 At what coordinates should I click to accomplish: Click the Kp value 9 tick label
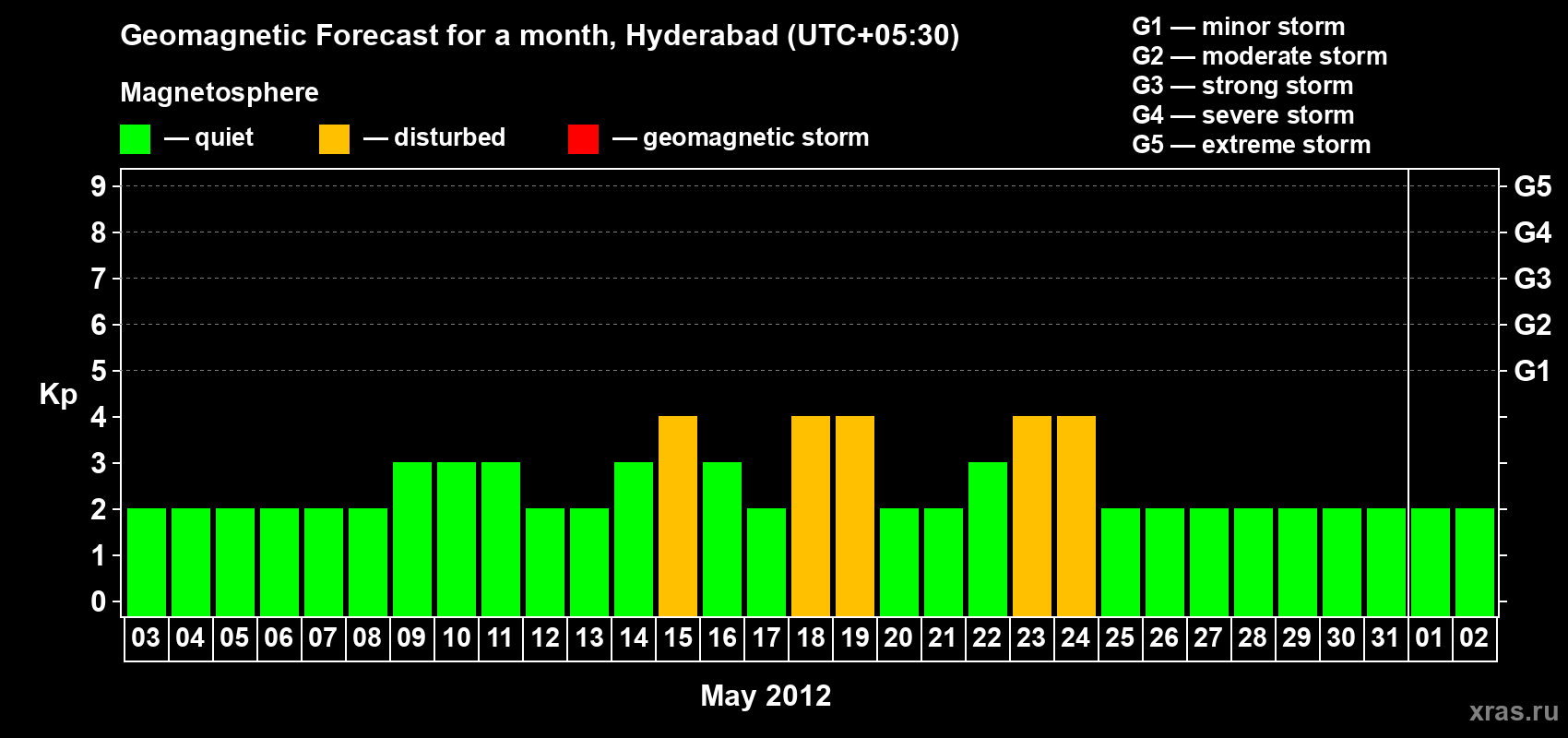pos(99,186)
